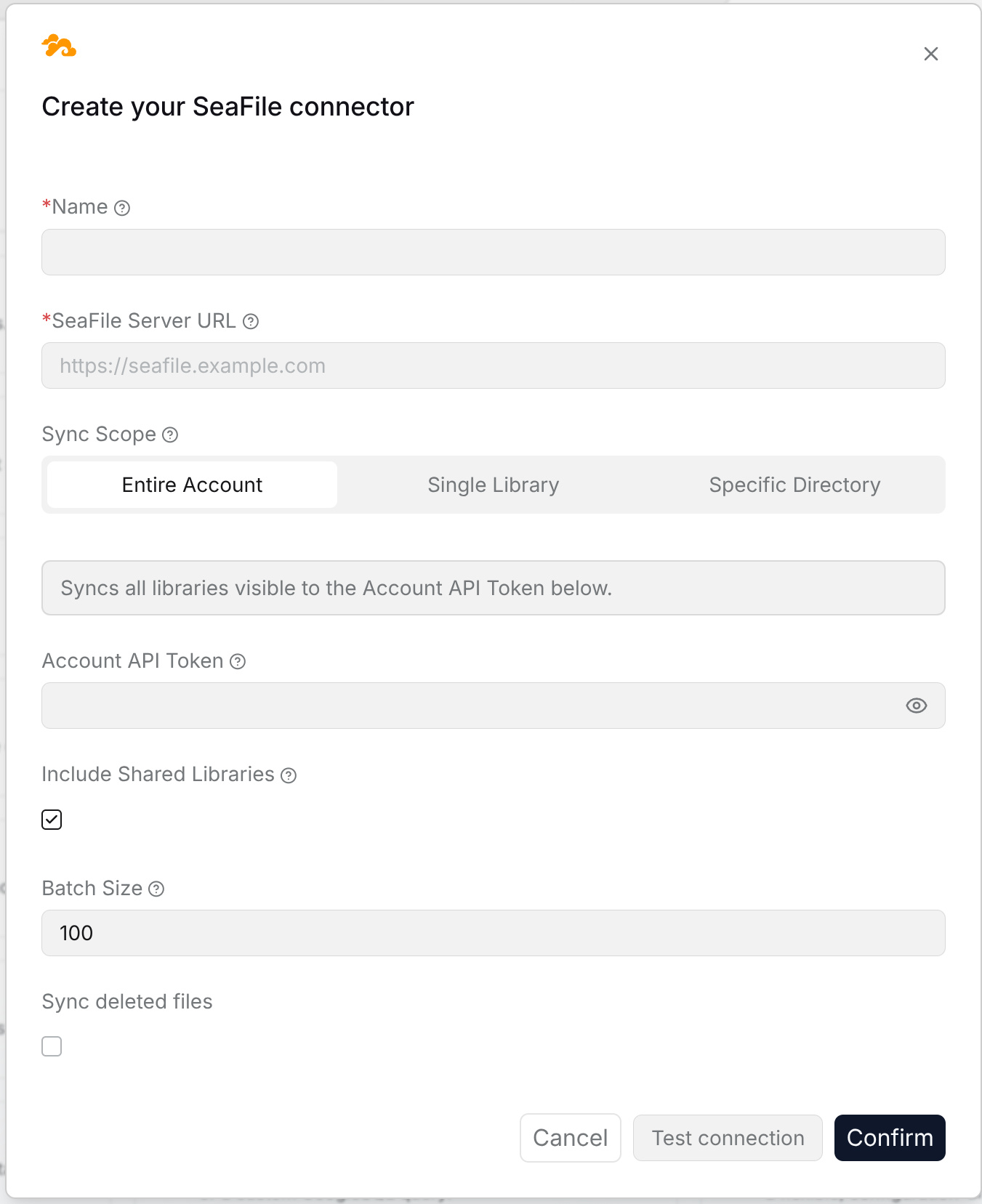Click the 'Sync deleted files' label
The height and width of the screenshot is (1204, 982).
127,1001
